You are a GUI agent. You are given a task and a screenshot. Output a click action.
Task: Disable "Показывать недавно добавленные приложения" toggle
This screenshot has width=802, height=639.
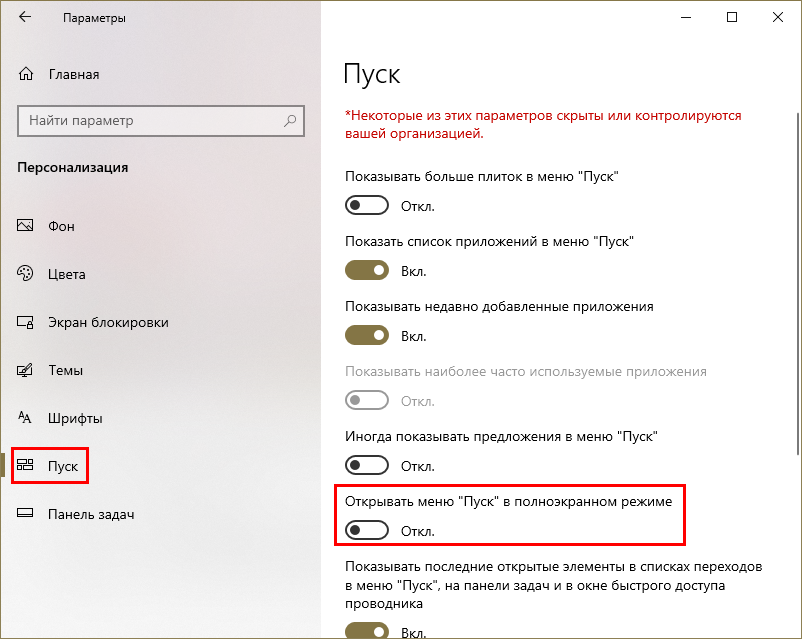point(367,335)
